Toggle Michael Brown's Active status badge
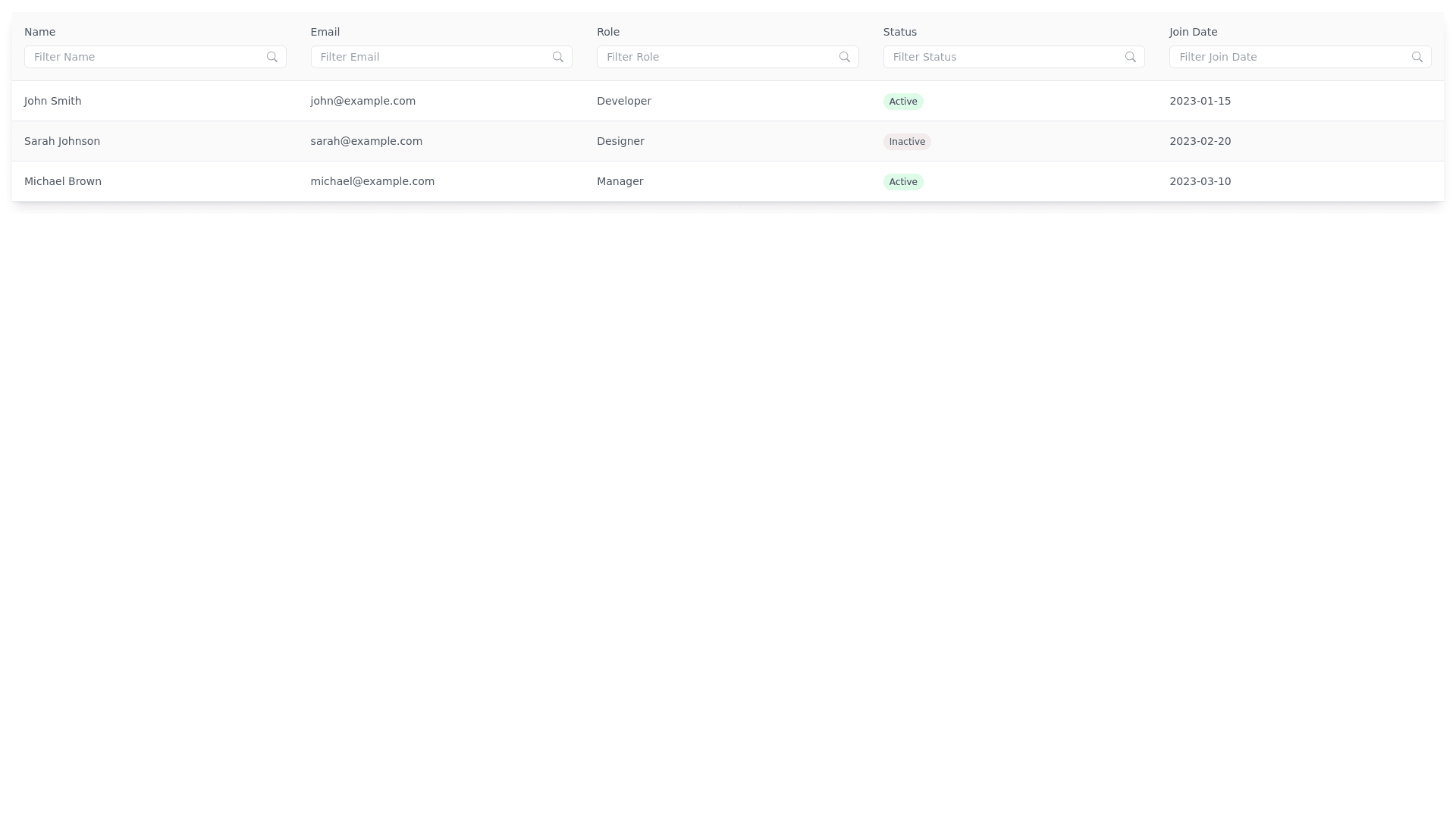 (x=902, y=181)
